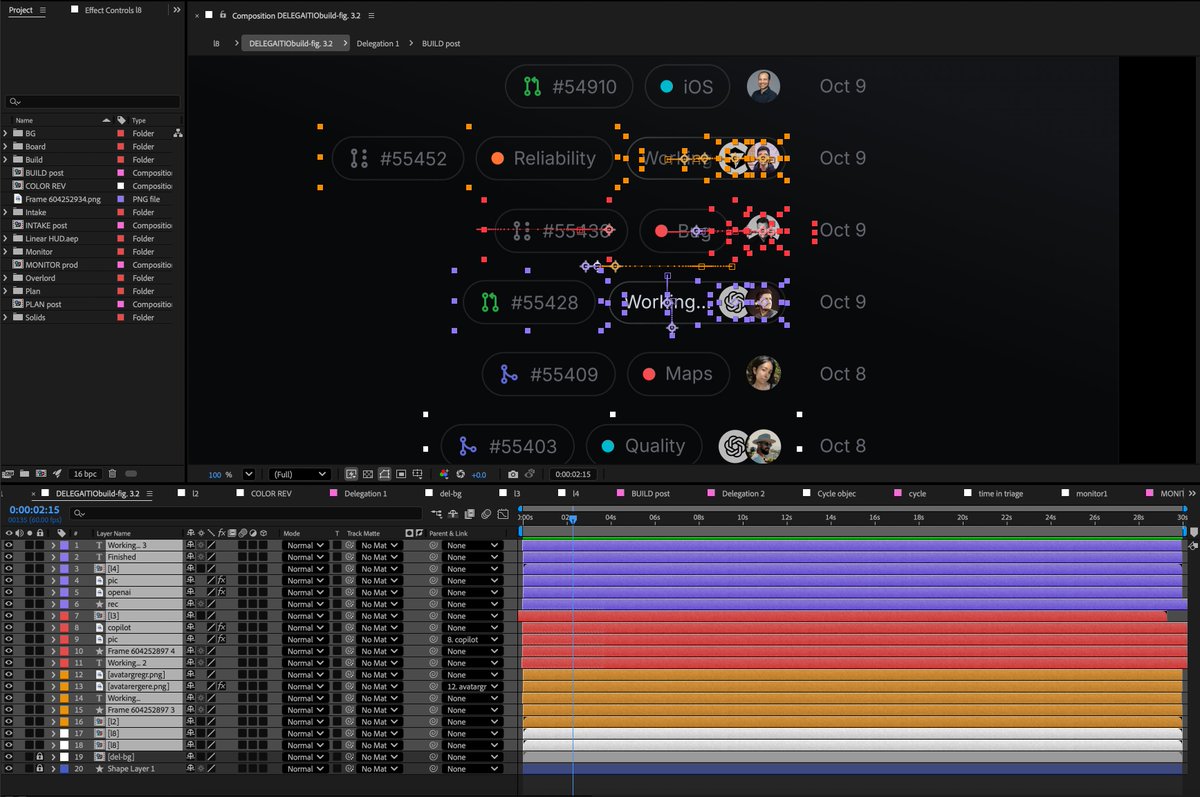Toggle fast previews icon in viewer
The width and height of the screenshot is (1200, 797).
tap(352, 474)
